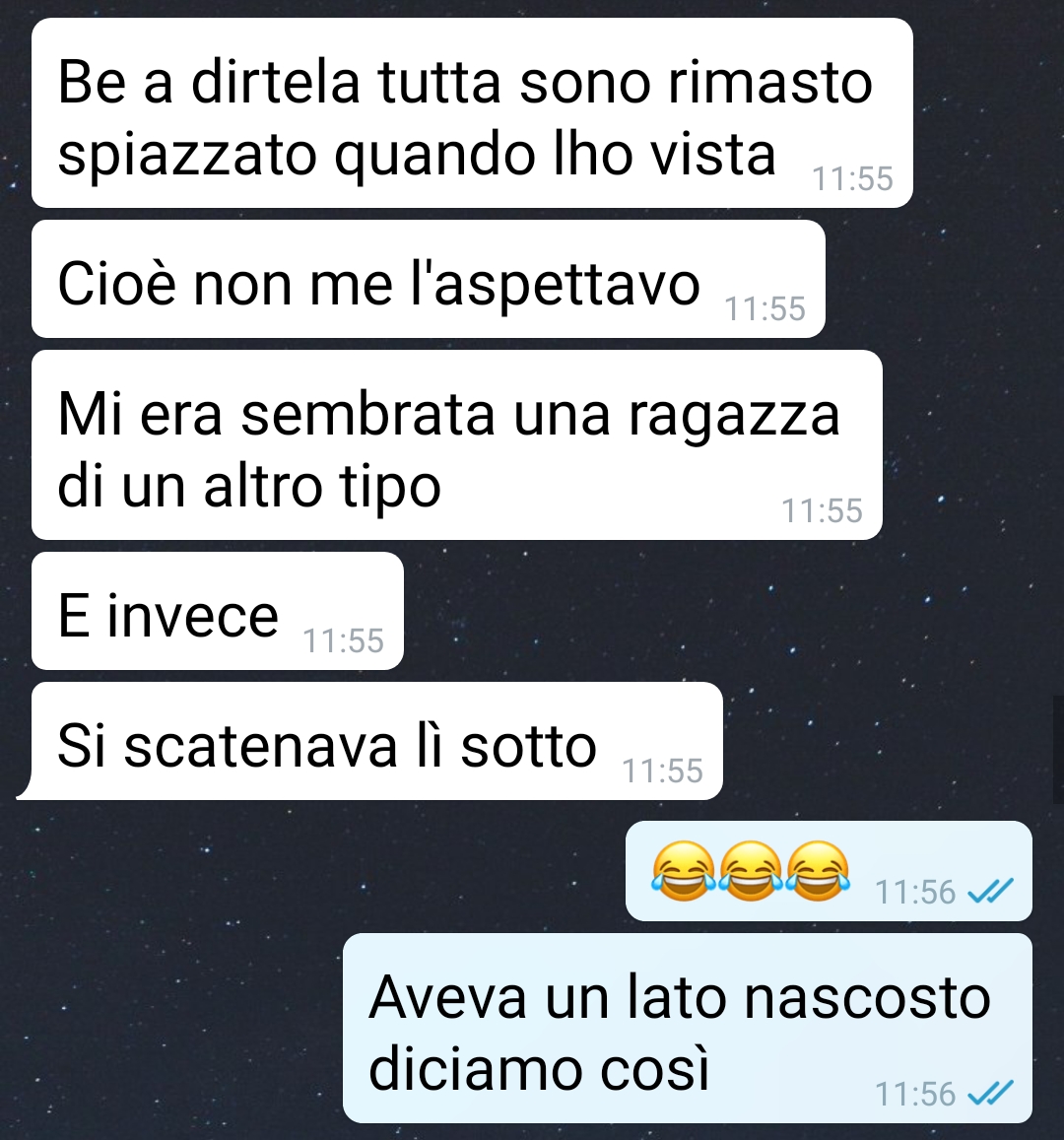1064x1140 pixels.
Task: Tap the middle laughing emoji
Action: [751, 871]
